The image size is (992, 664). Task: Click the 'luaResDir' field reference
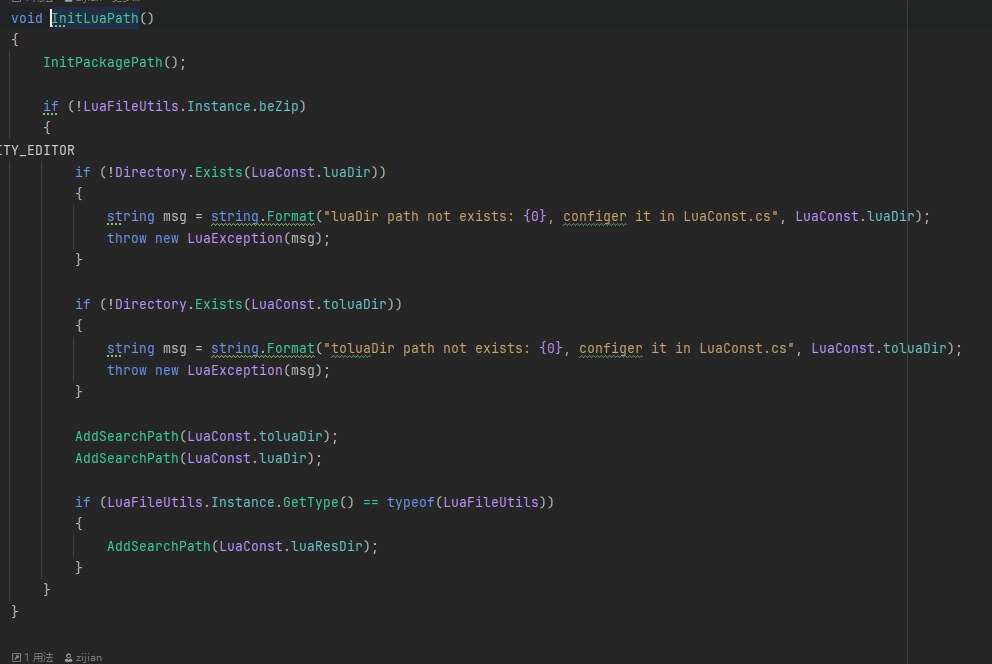tap(326, 546)
